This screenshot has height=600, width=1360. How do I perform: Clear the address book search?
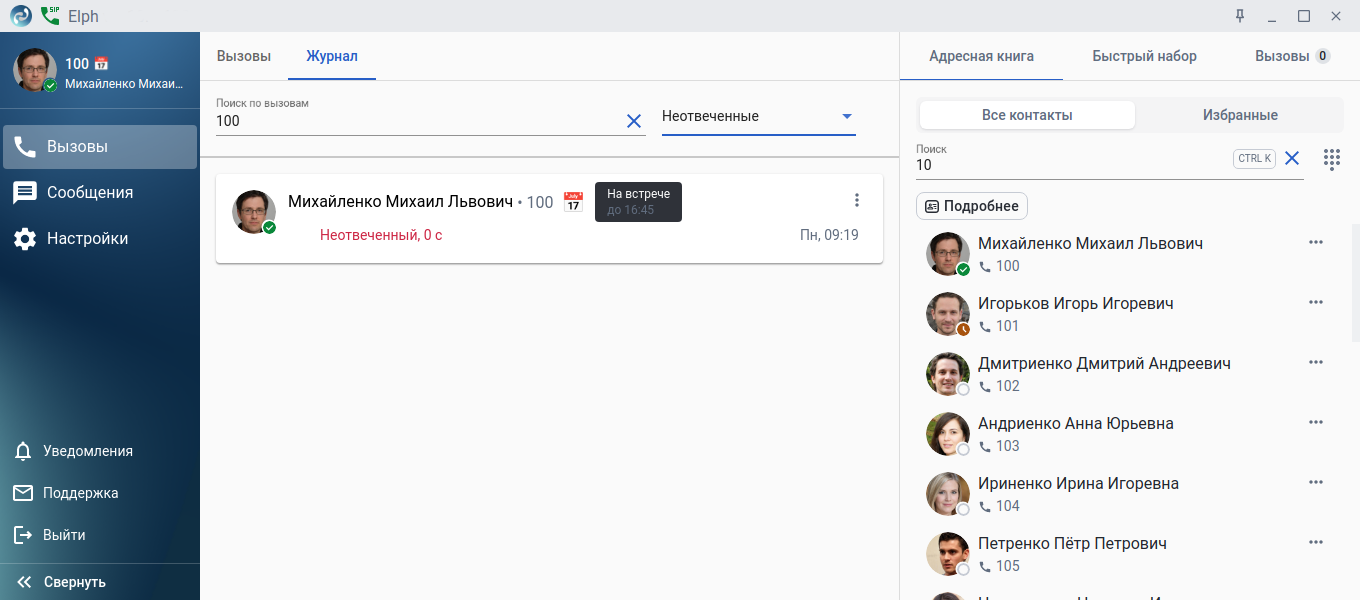(x=1292, y=158)
